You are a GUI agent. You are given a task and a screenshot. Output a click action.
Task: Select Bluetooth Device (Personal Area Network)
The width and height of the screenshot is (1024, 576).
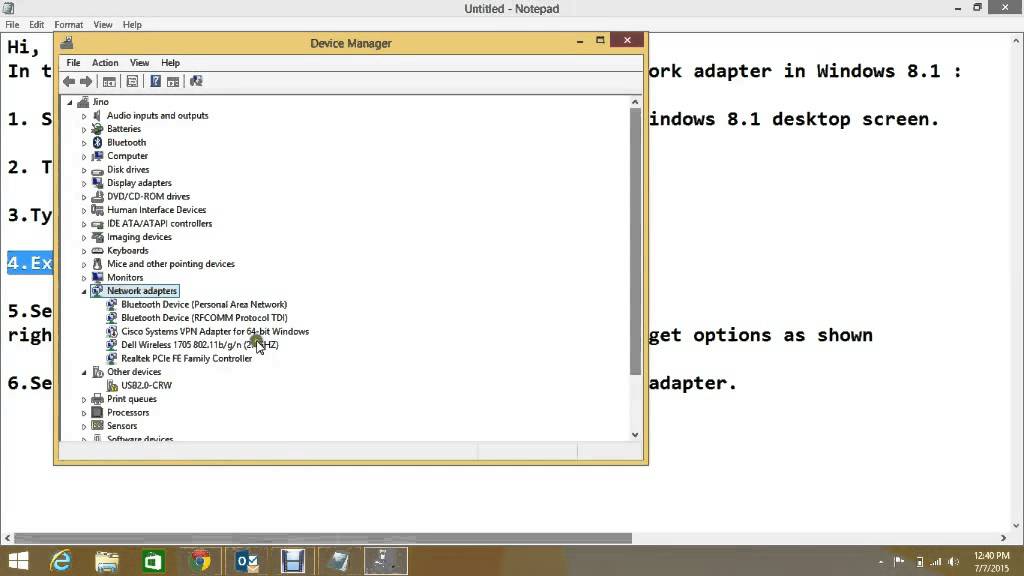pyautogui.click(x=204, y=304)
